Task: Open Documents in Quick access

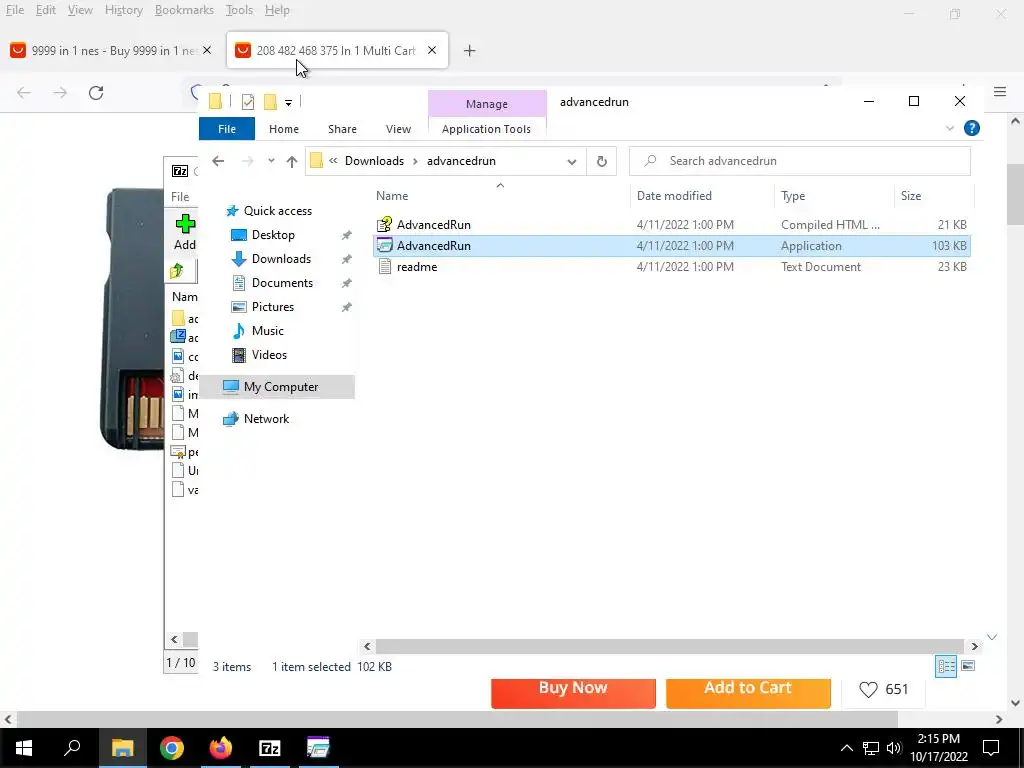Action: click(282, 283)
